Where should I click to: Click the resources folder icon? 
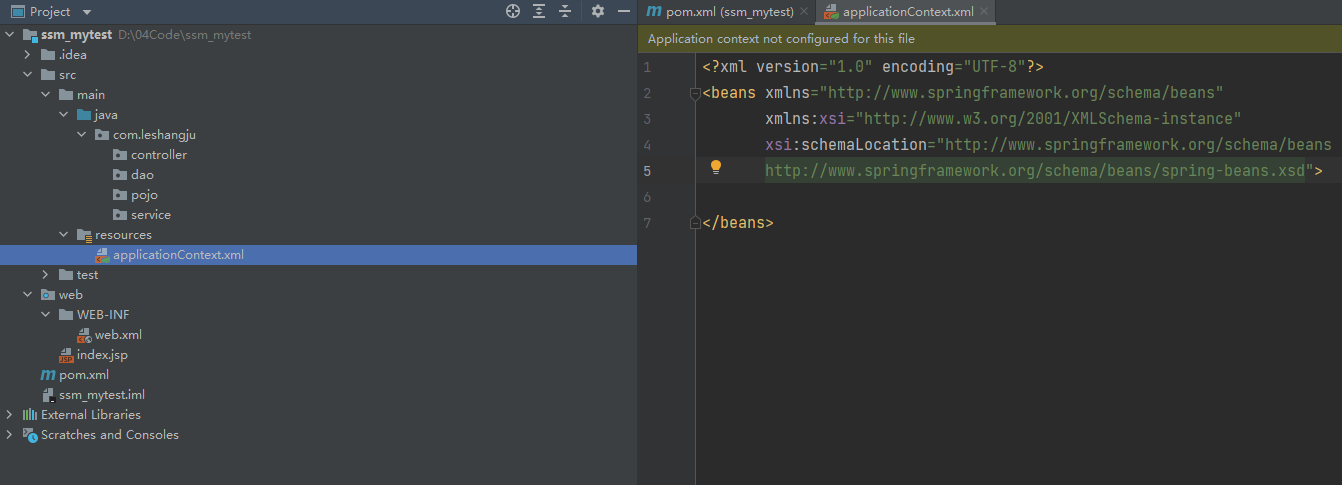[x=84, y=235]
